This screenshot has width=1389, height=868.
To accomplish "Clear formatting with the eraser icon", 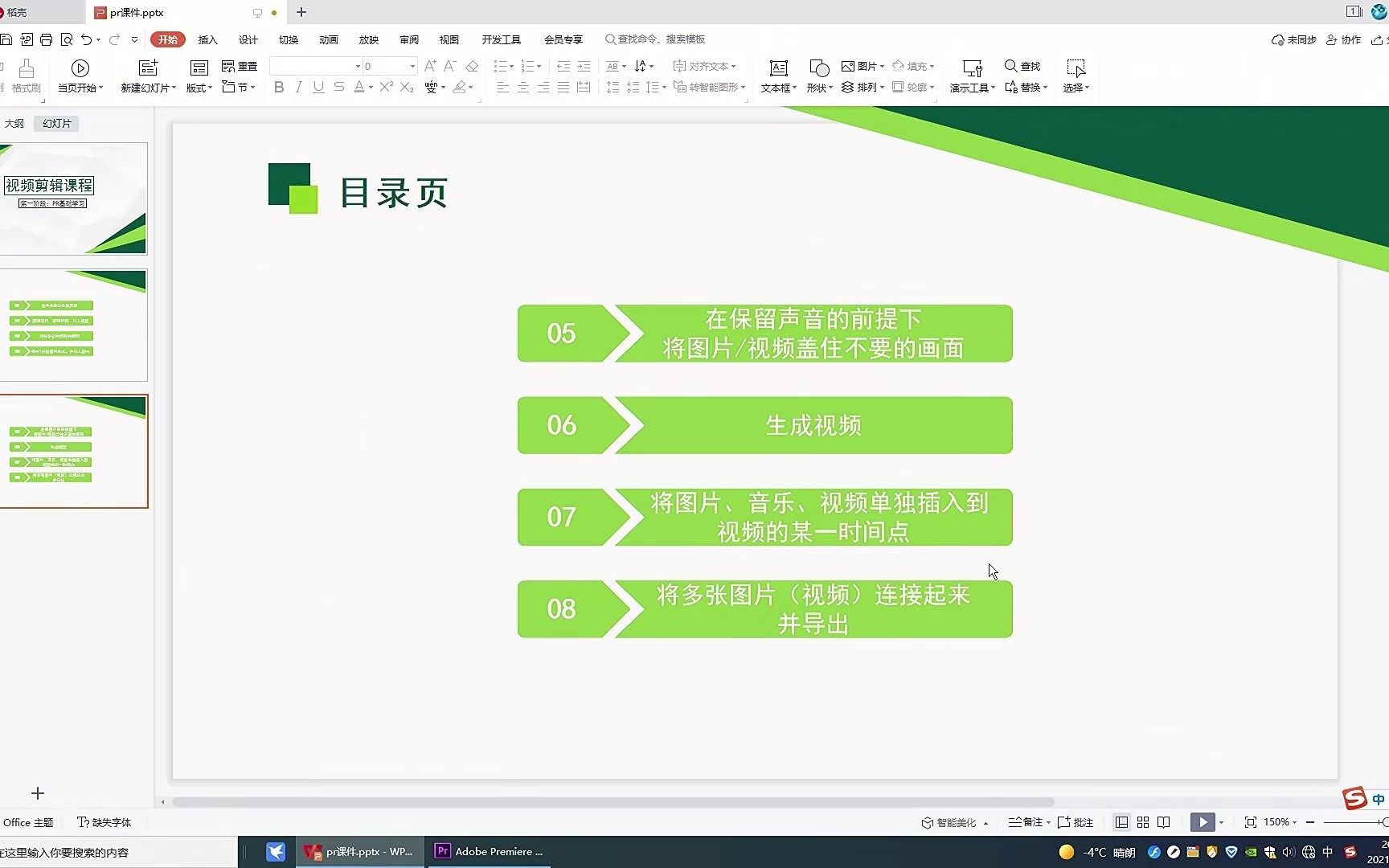I will coord(472,66).
